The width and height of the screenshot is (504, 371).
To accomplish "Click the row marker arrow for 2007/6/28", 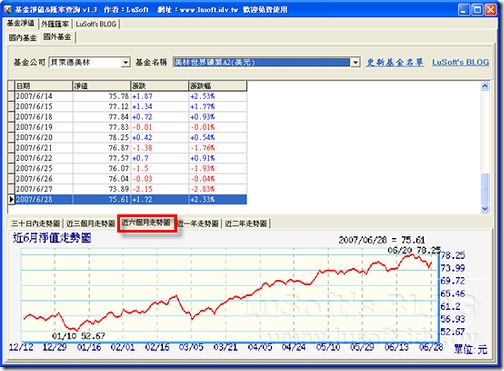I will coord(11,199).
